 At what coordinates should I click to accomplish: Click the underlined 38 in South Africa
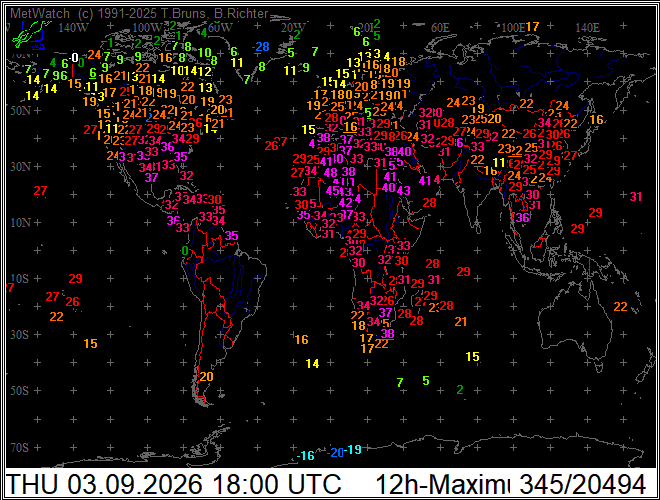coord(387,334)
